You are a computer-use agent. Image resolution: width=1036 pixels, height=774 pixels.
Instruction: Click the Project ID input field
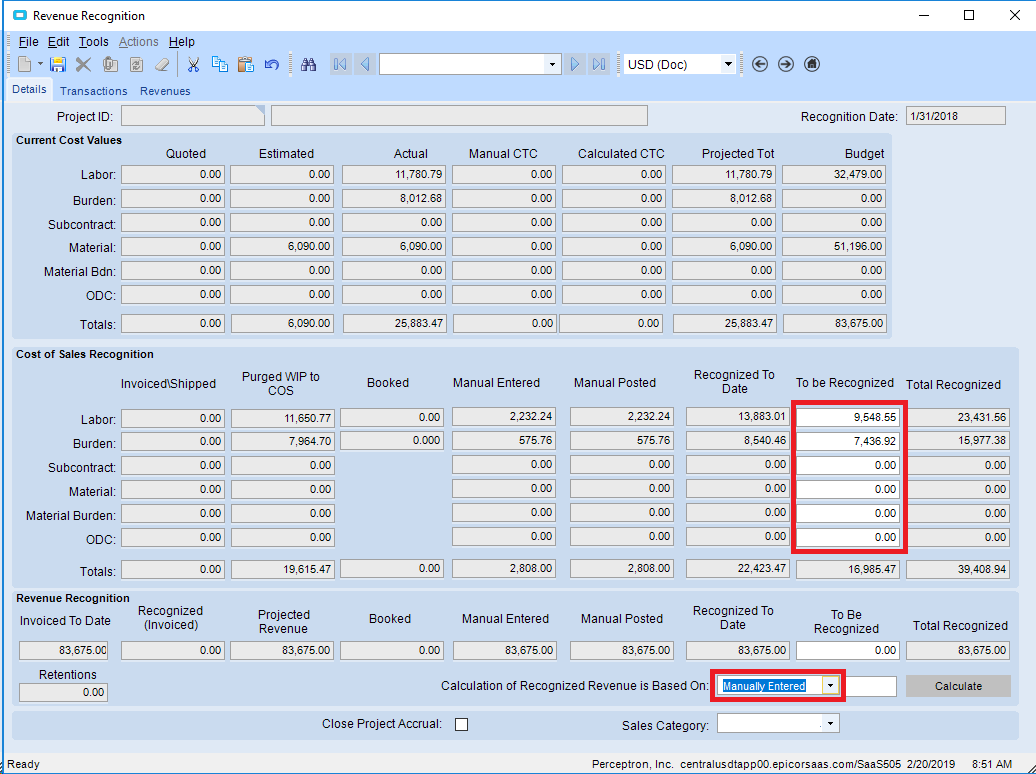pyautogui.click(x=191, y=116)
